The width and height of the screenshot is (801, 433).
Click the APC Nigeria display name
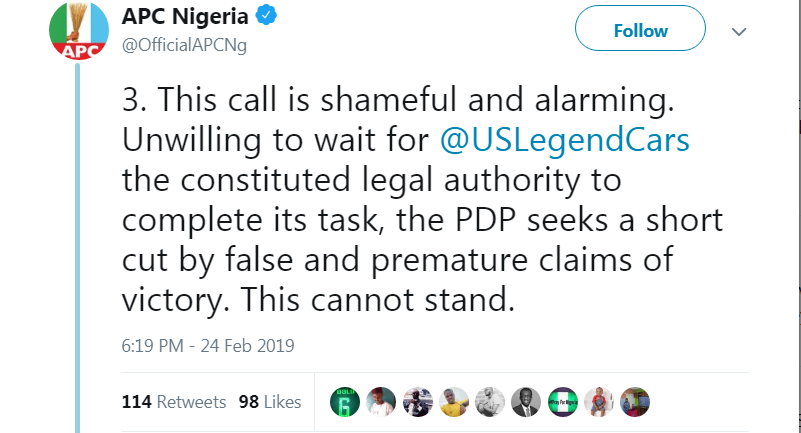[185, 17]
